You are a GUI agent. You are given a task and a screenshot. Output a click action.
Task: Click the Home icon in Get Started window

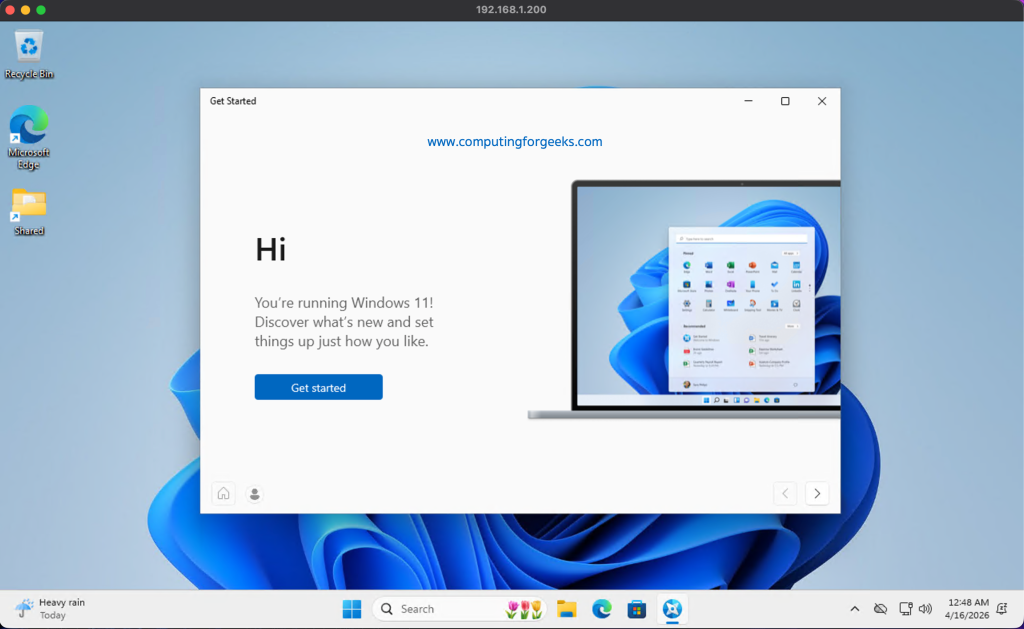click(x=222, y=493)
